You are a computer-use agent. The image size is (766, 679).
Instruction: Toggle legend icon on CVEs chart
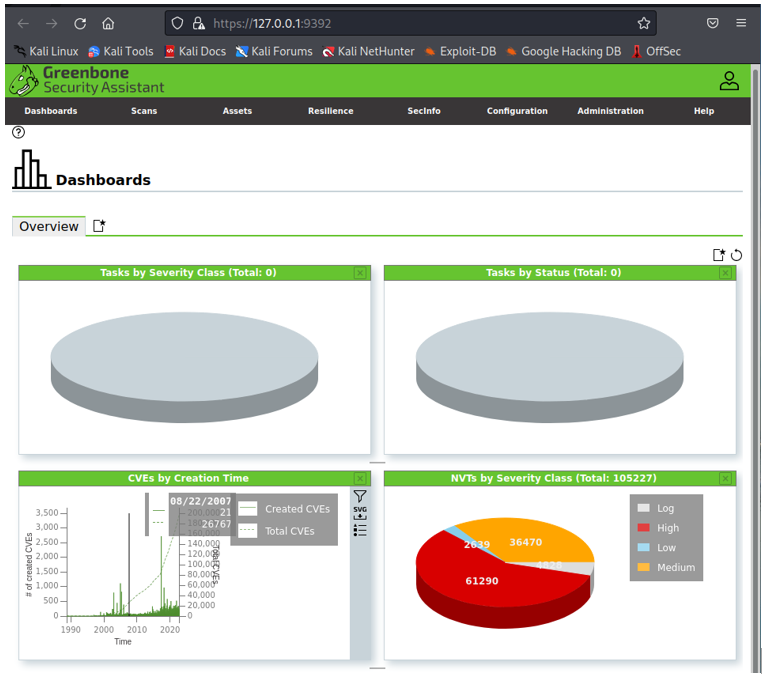pyautogui.click(x=360, y=530)
